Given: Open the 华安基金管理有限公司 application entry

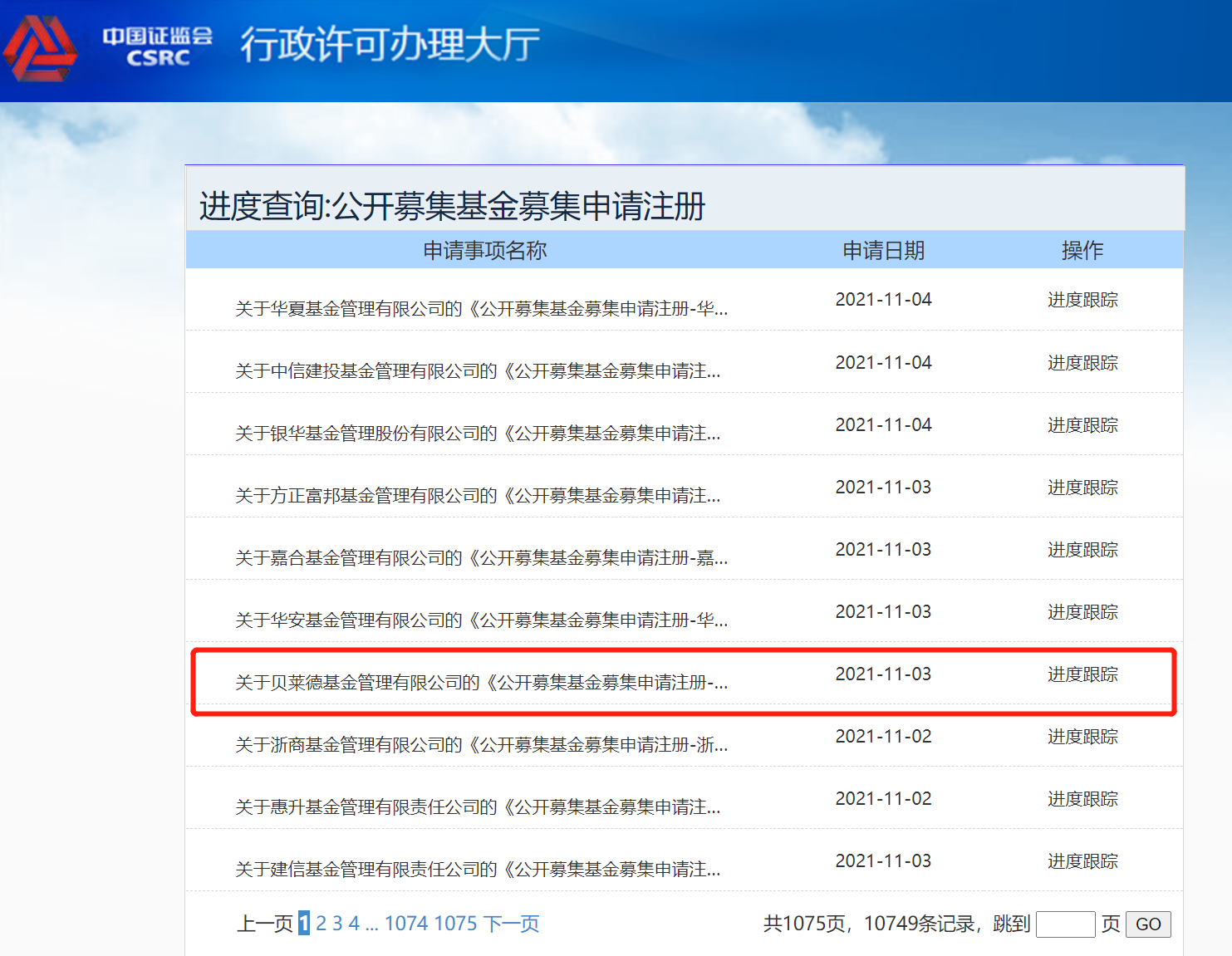Looking at the screenshot, I should 482,620.
